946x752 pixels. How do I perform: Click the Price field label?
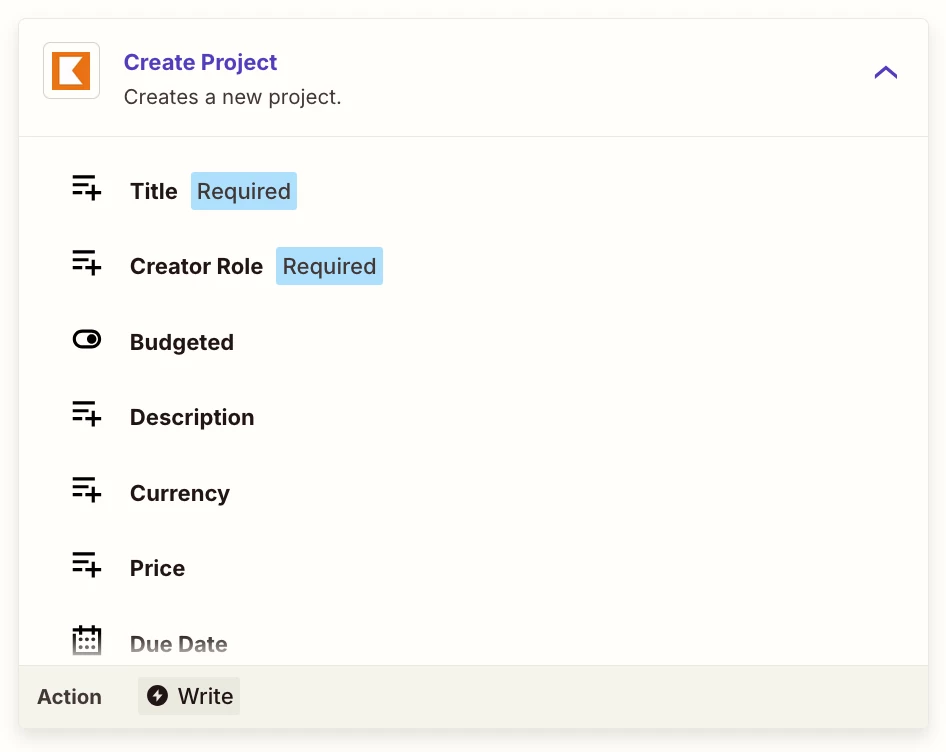(157, 568)
